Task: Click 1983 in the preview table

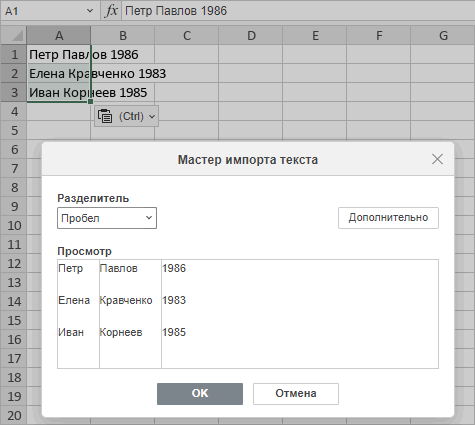Action: tap(174, 300)
